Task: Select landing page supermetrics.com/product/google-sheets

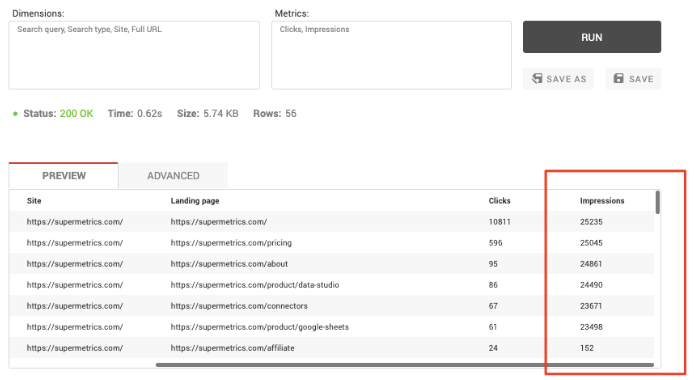Action: pos(260,327)
